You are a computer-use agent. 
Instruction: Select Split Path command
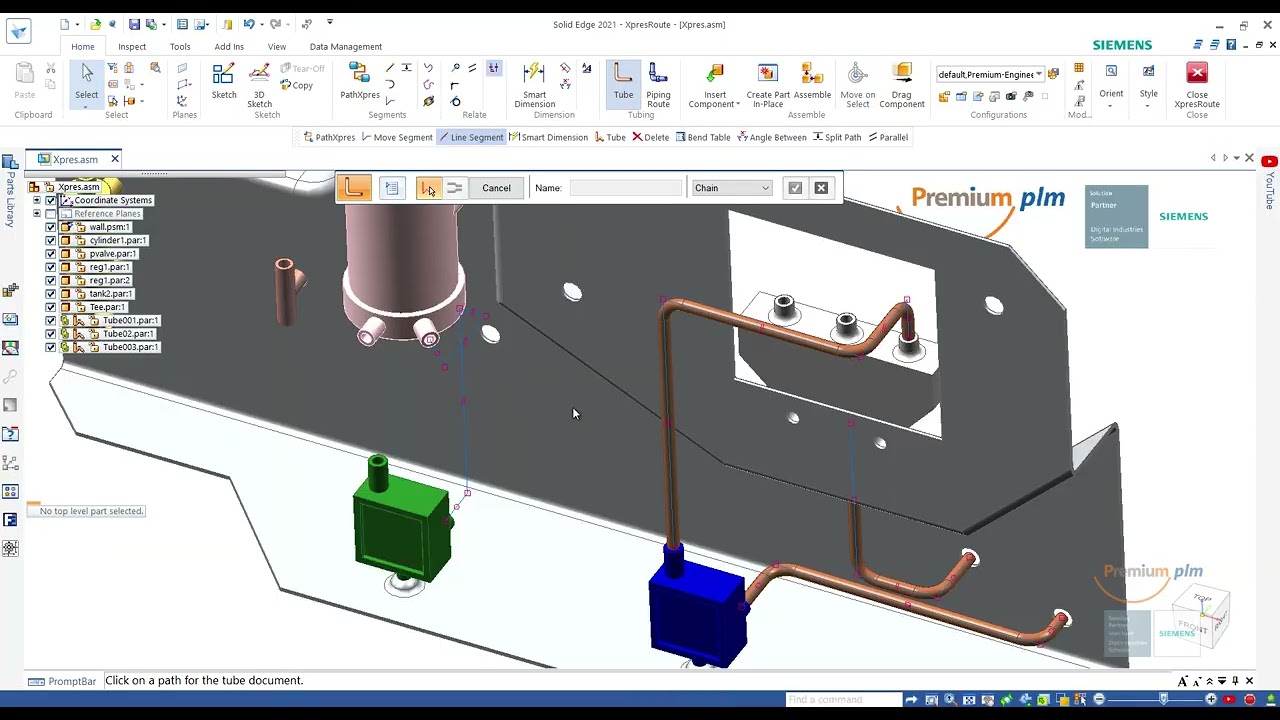click(836, 137)
